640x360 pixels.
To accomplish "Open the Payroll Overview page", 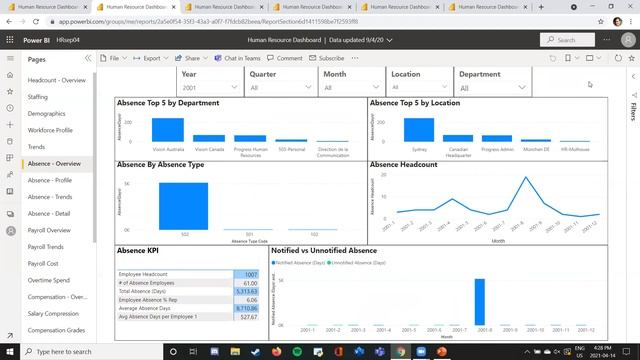I will pyautogui.click(x=49, y=230).
